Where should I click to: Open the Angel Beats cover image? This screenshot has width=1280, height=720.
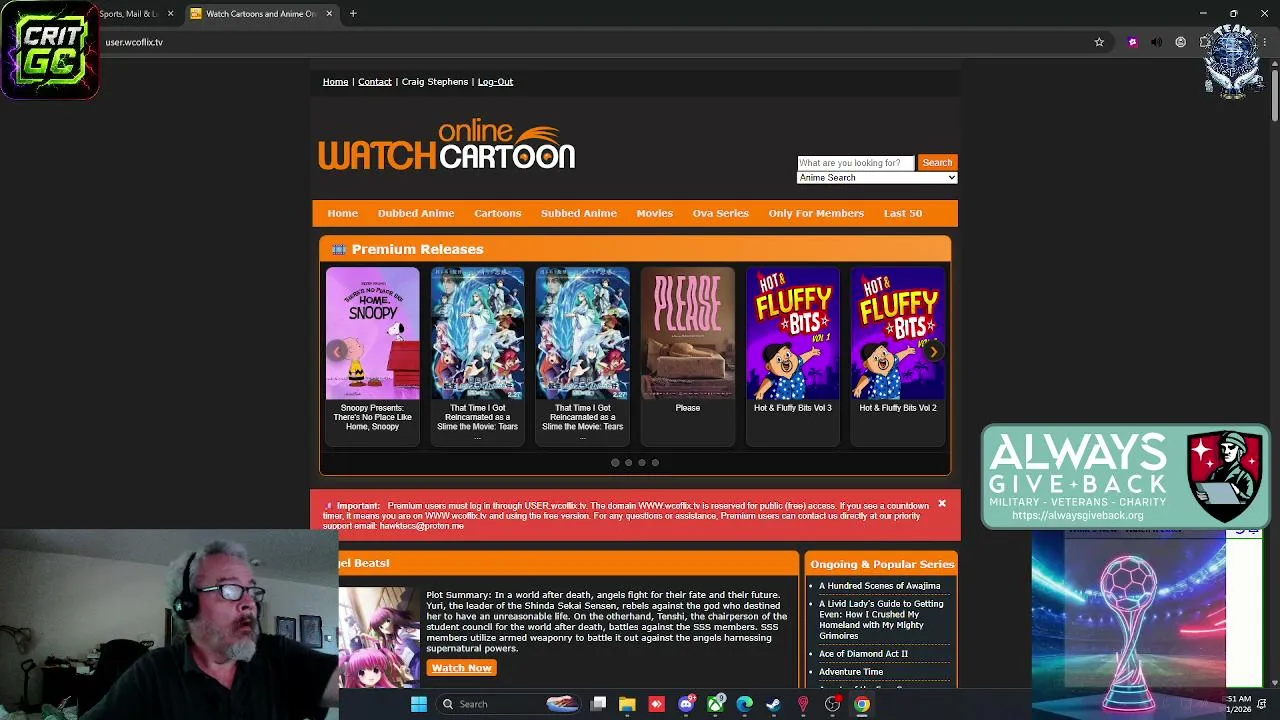[379, 637]
